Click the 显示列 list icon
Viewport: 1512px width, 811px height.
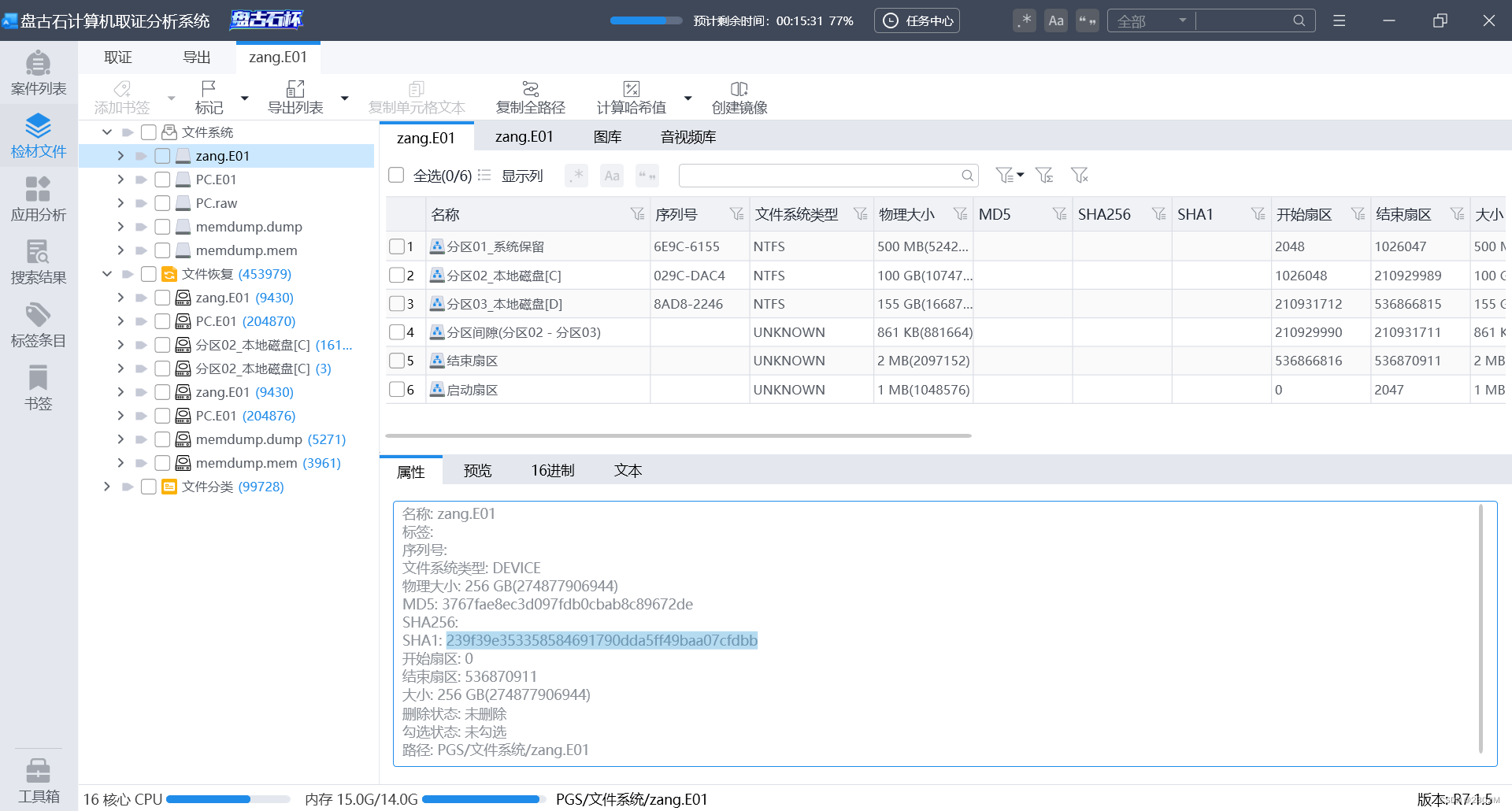pyautogui.click(x=484, y=175)
